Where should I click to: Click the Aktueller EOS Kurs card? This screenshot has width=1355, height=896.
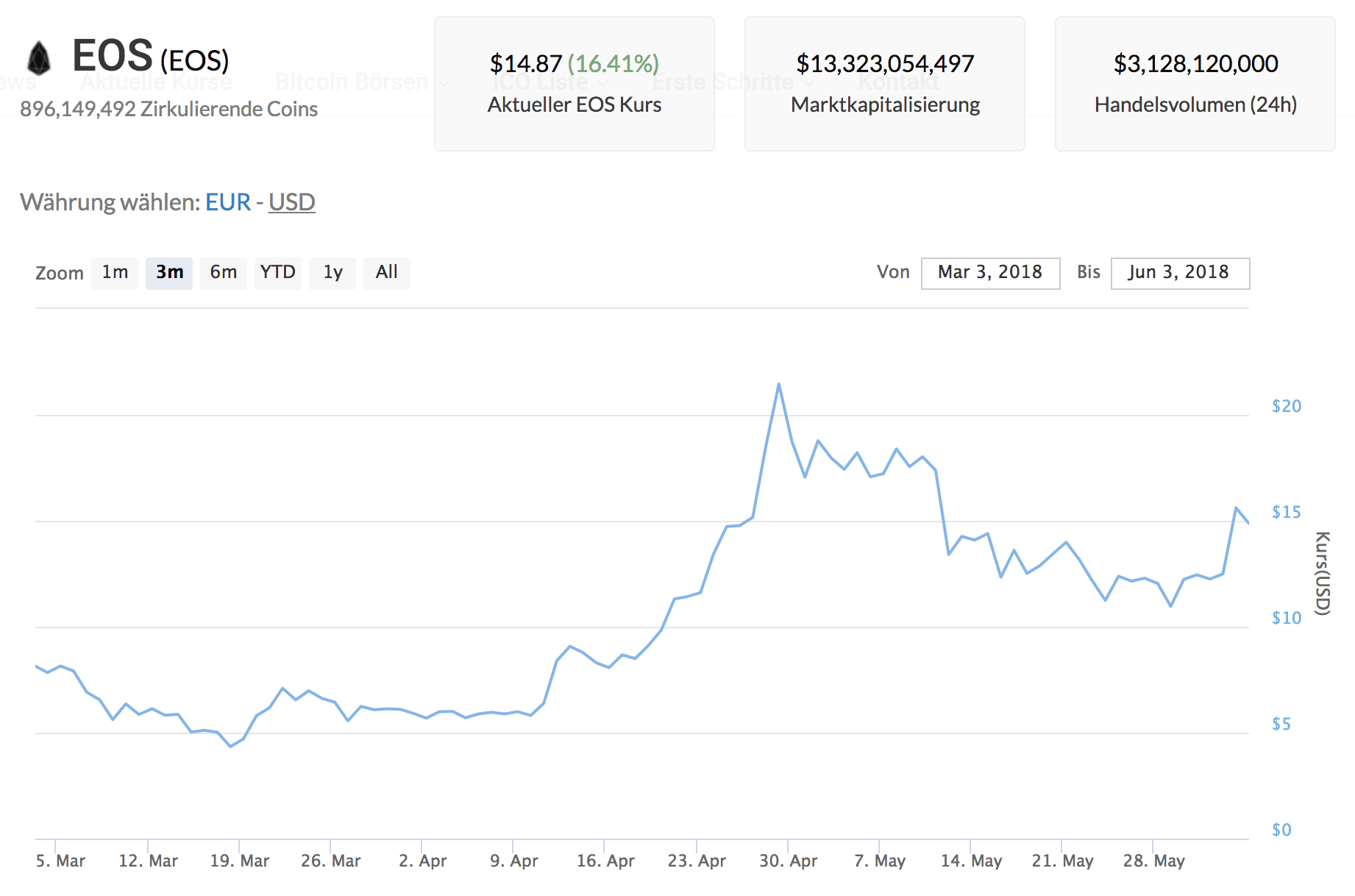pyautogui.click(x=575, y=84)
